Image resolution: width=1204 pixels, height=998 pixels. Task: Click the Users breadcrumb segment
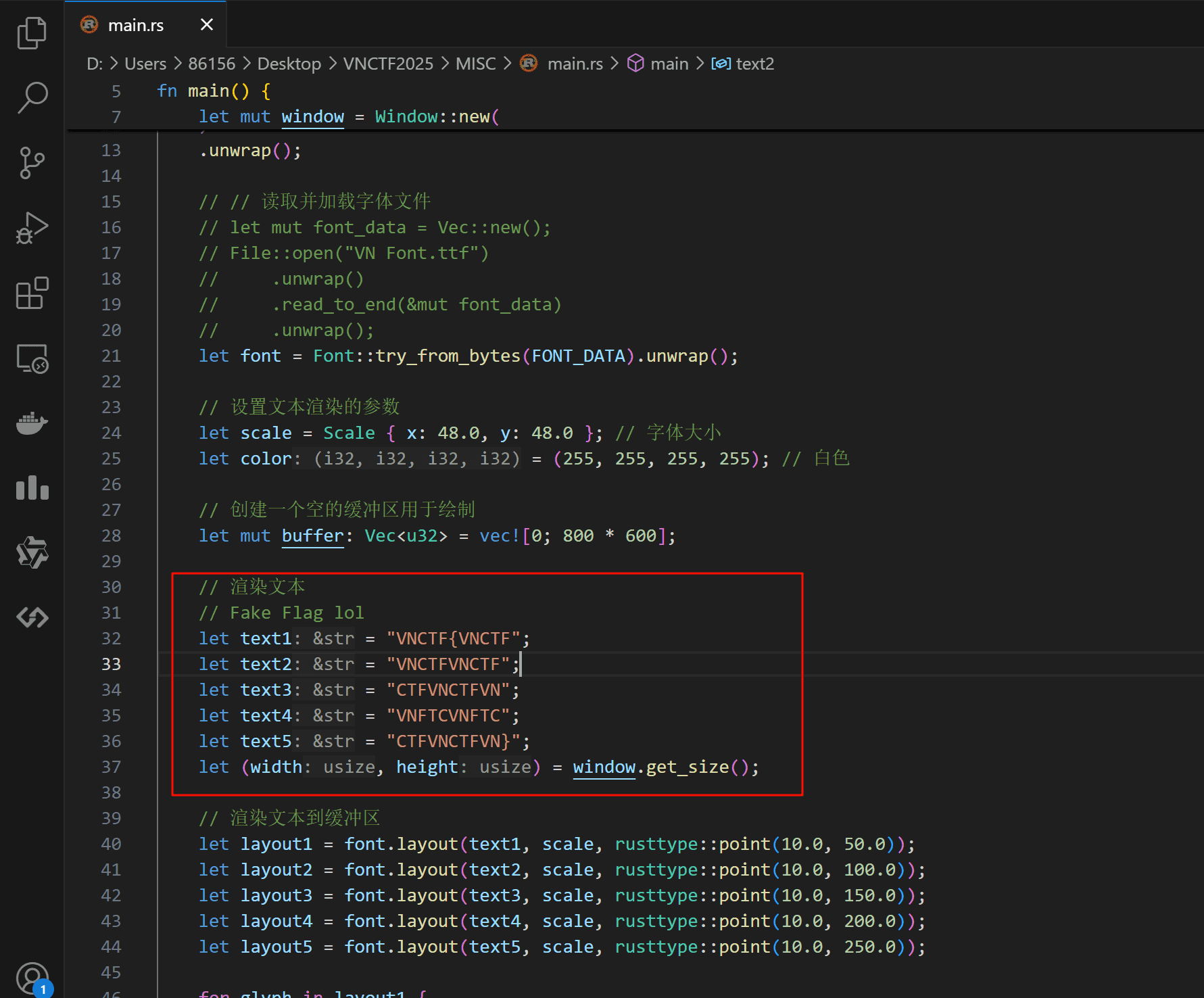145,64
